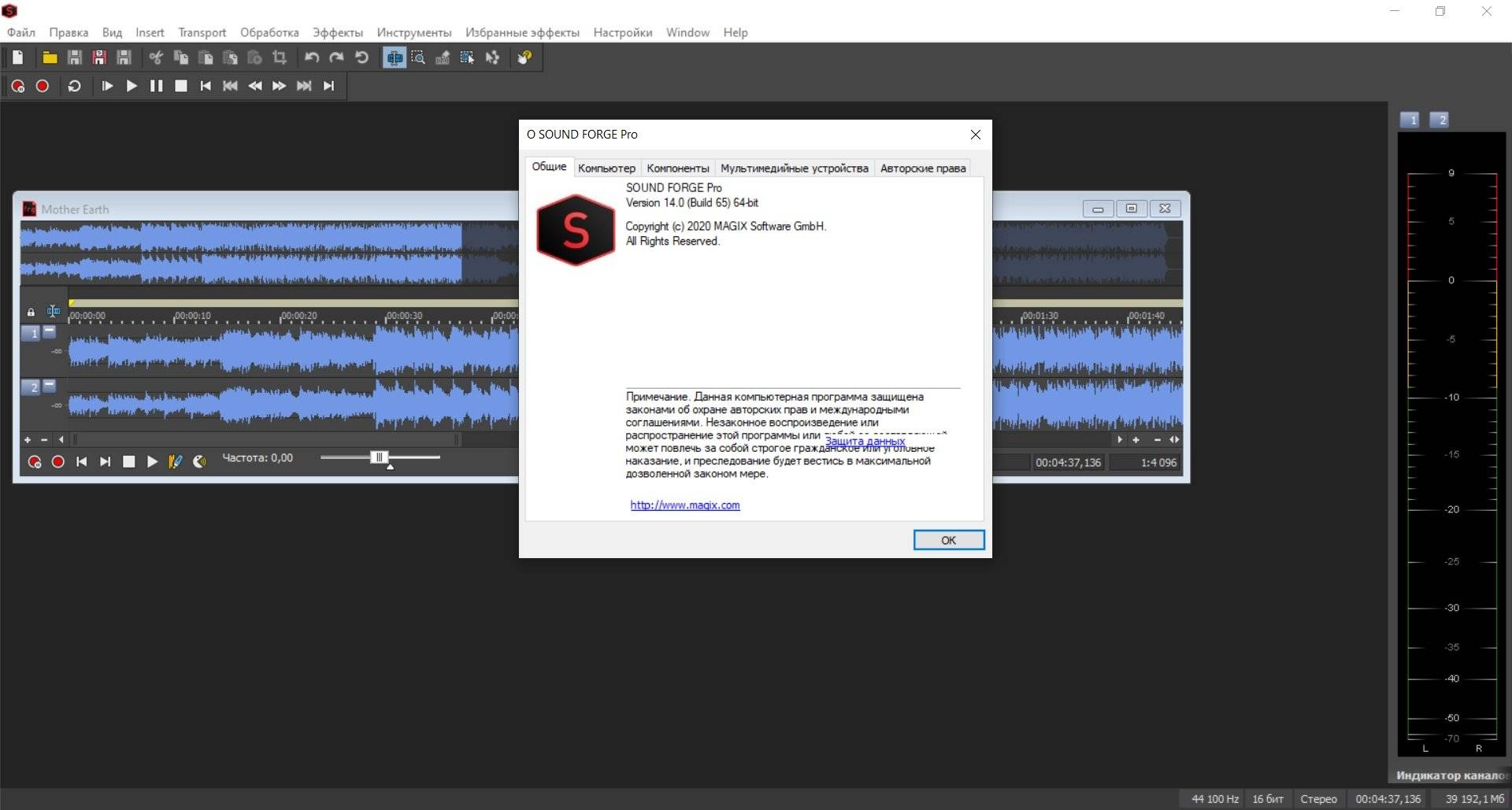Click the Copy icon in the toolbar
Viewport: 1512px width, 810px height.
click(181, 57)
